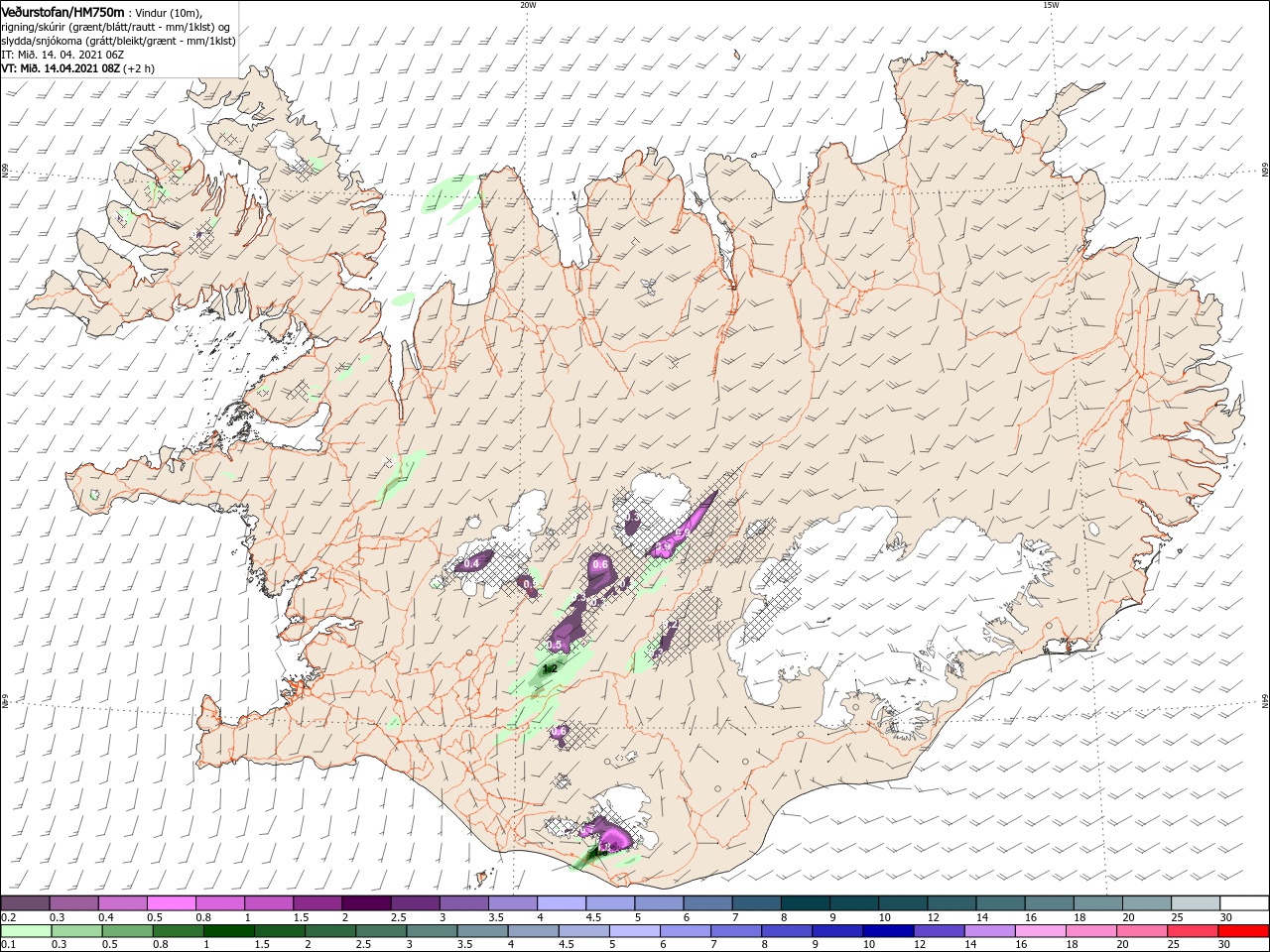1270x952 pixels.
Task: Click the 0.2 tick label on upper scale
Action: click(x=8, y=917)
